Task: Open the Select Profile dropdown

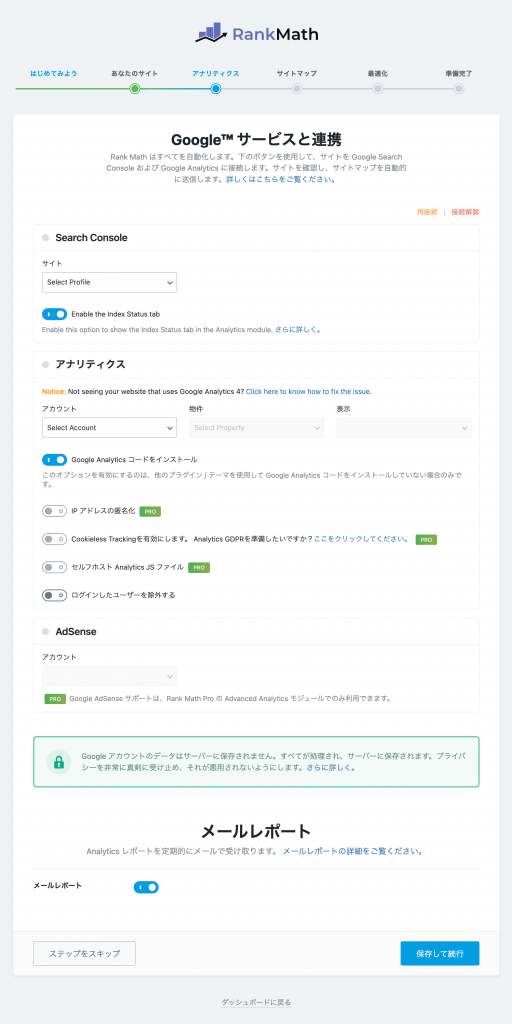Action: tap(109, 282)
